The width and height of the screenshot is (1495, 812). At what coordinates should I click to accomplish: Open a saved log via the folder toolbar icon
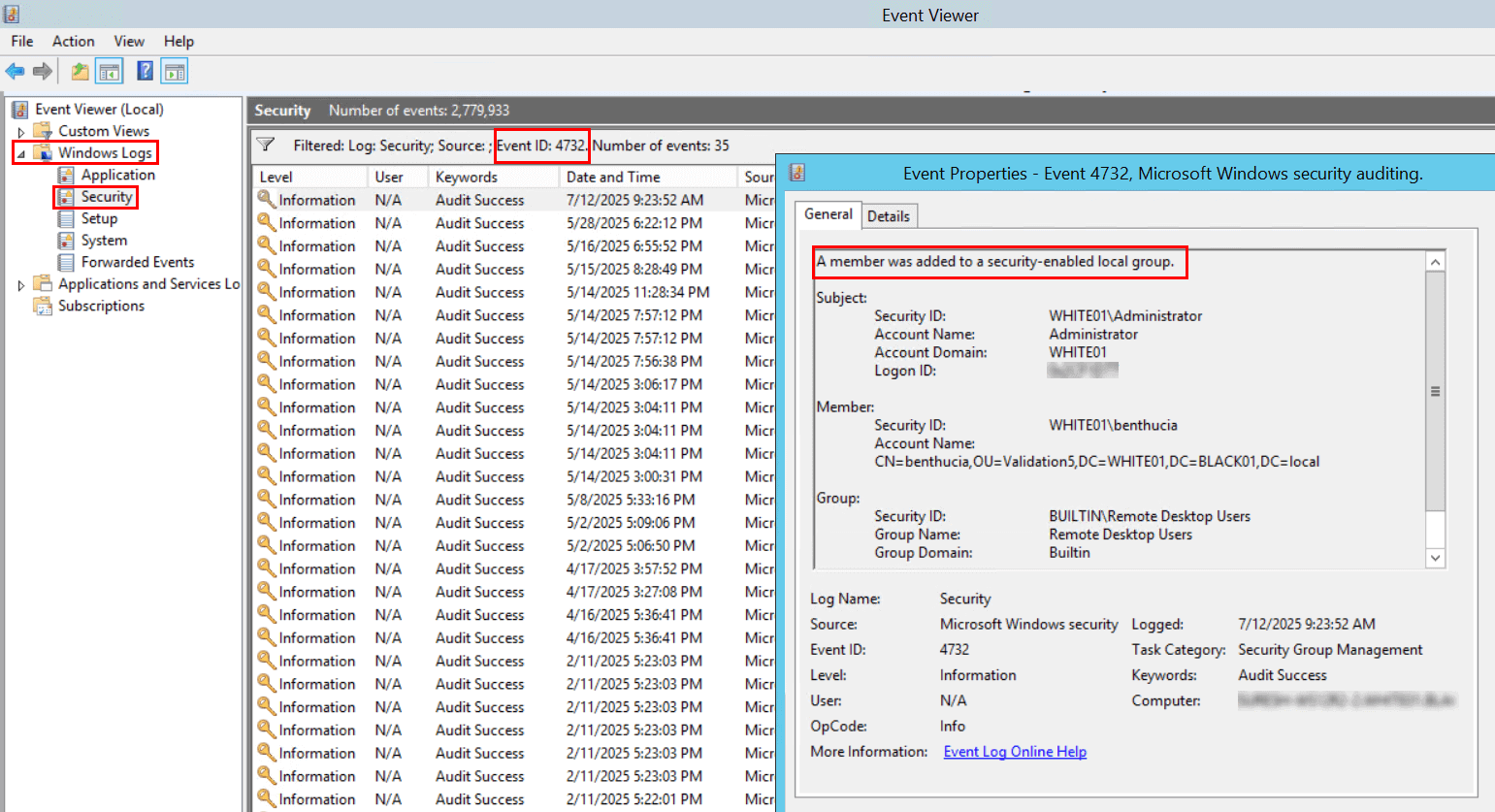[79, 70]
